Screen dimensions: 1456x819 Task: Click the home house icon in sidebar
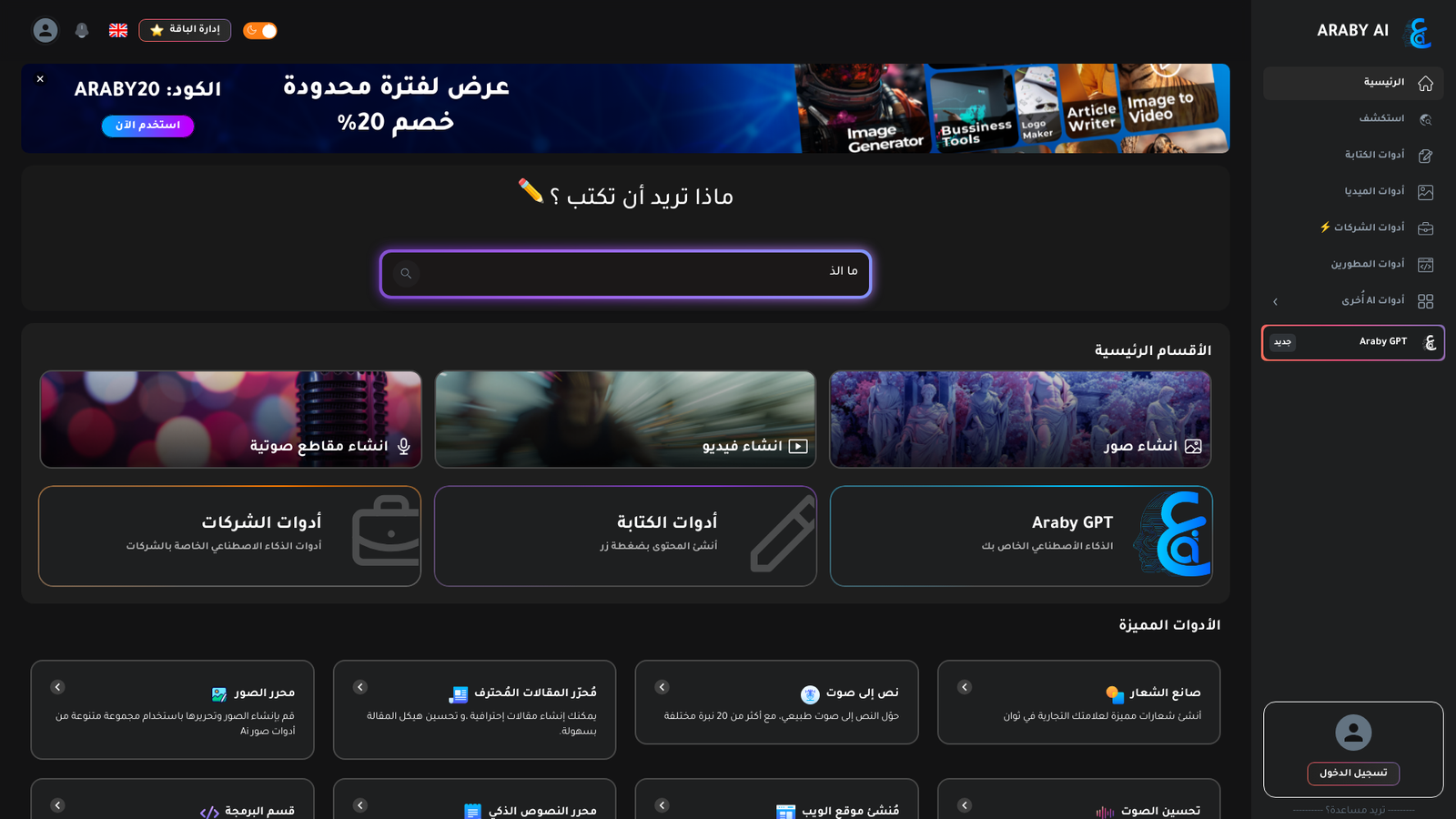[x=1426, y=83]
